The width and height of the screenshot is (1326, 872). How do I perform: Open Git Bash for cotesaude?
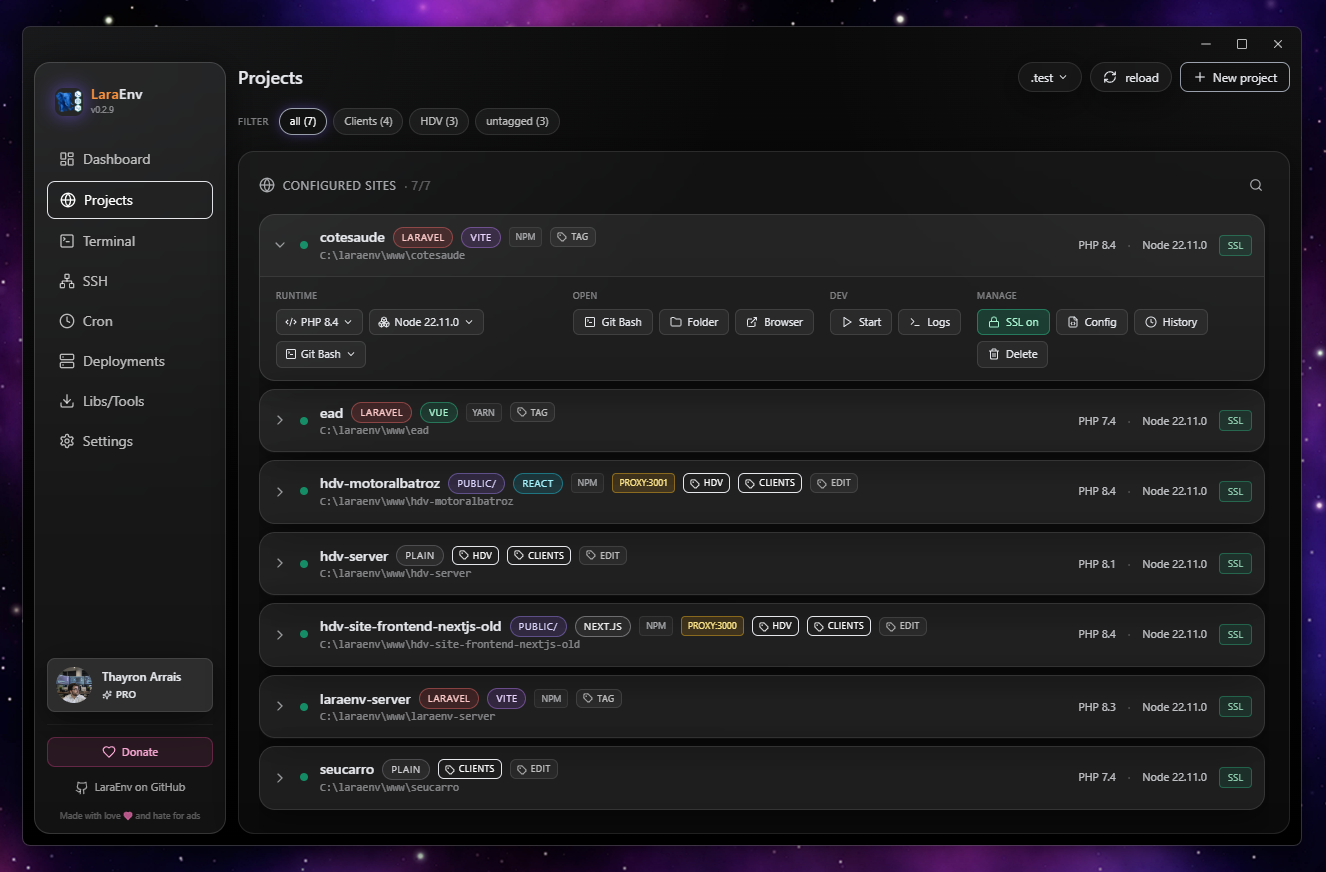coord(613,322)
